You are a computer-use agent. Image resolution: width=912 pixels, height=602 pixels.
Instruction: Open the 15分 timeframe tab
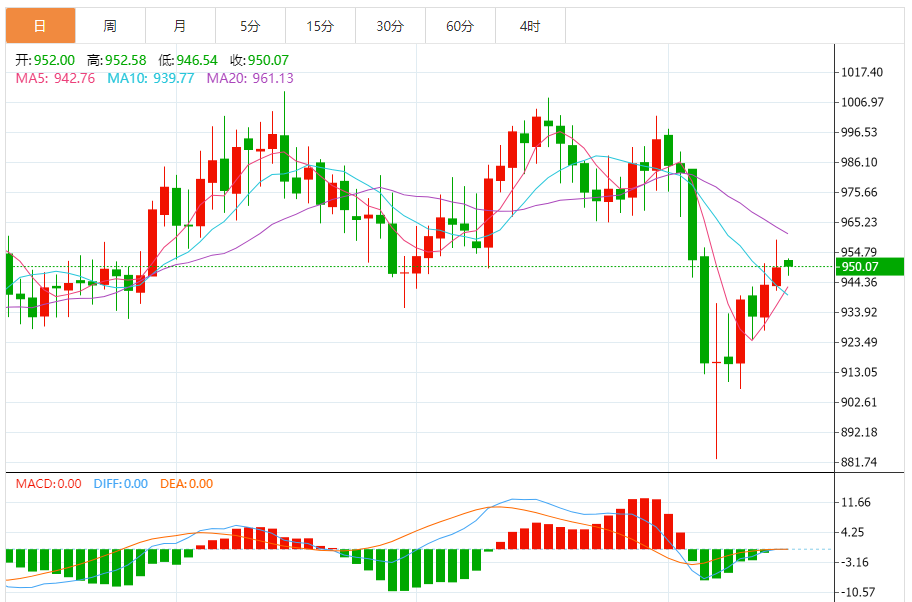[320, 26]
